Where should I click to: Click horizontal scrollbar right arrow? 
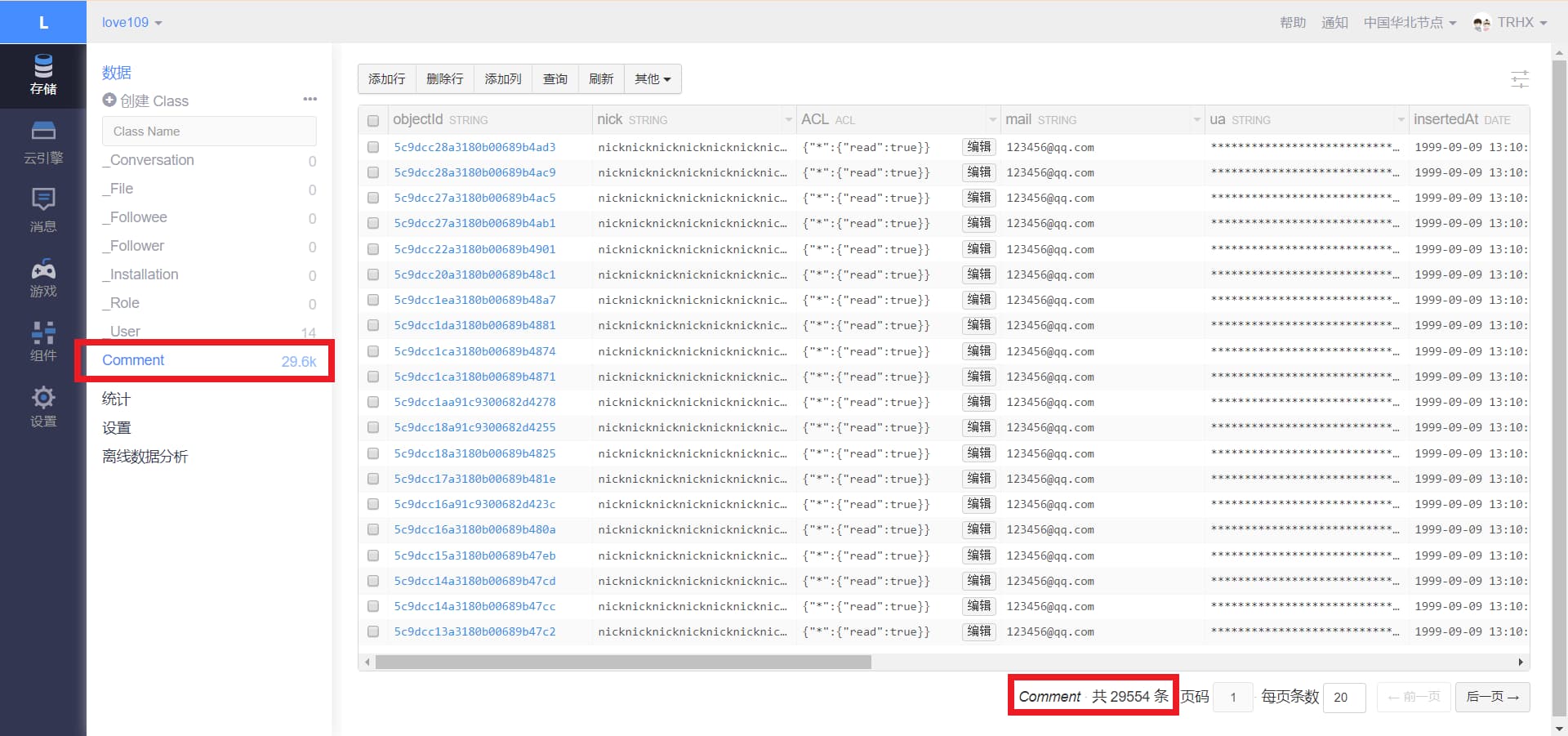click(1520, 662)
